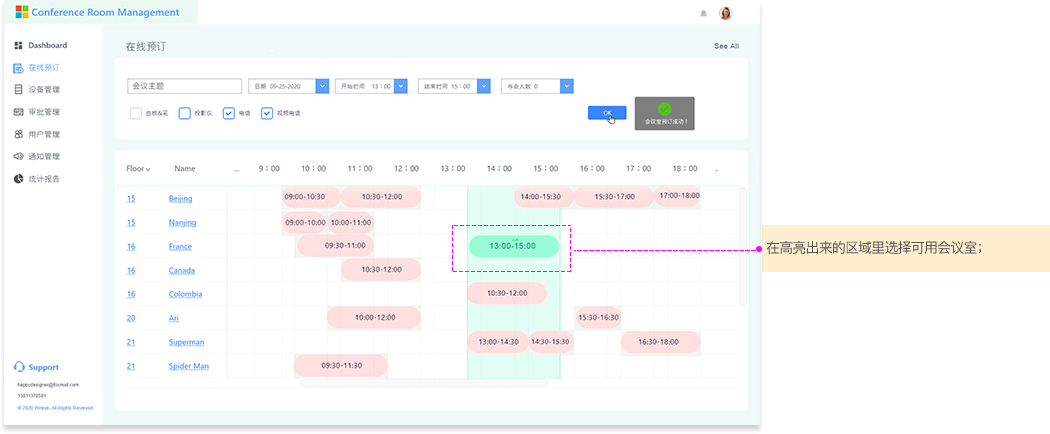Click the 统计报告 pie chart icon

[18, 178]
